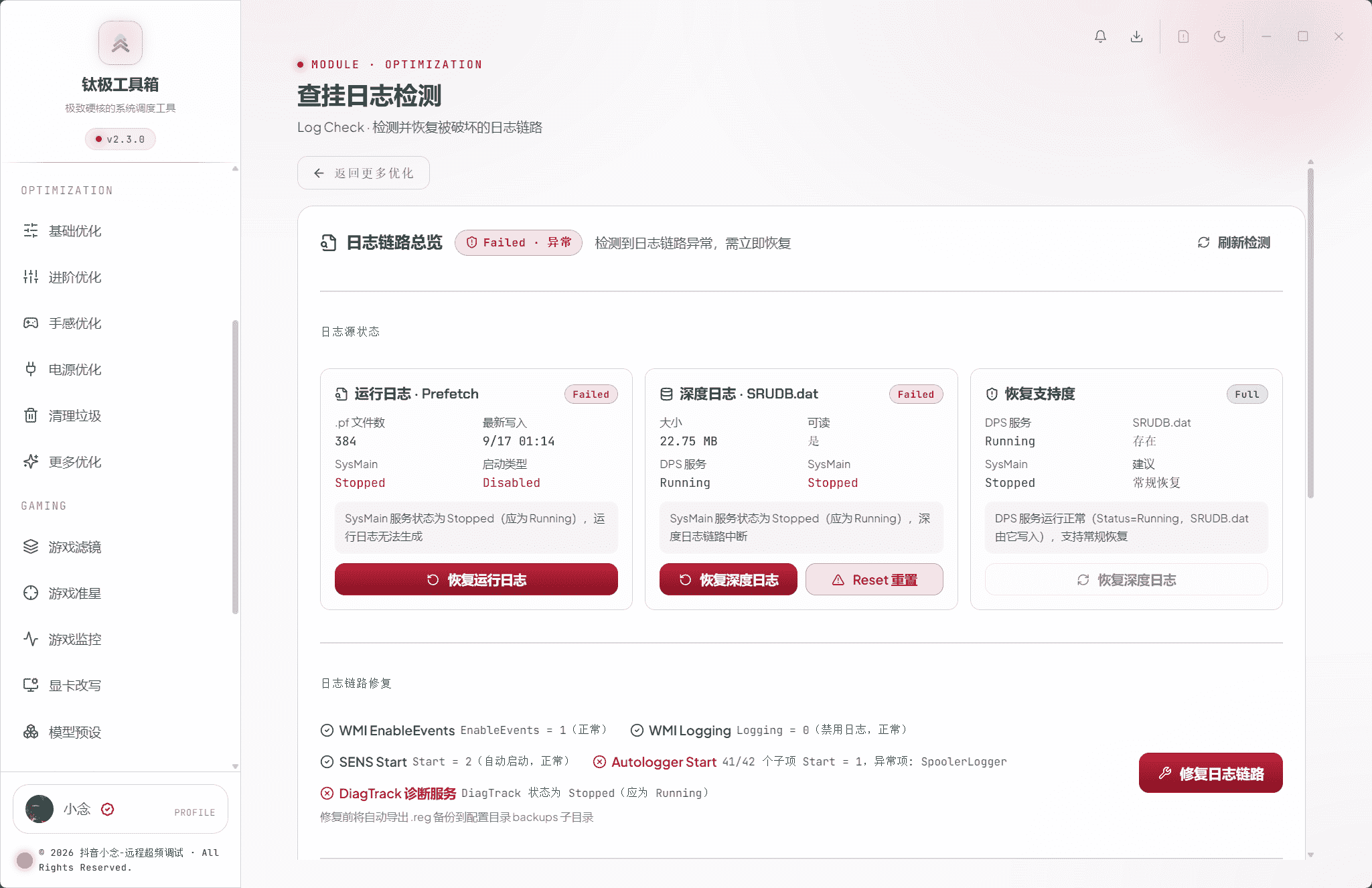Click the shield icon beside 恢复支持度

pos(992,394)
